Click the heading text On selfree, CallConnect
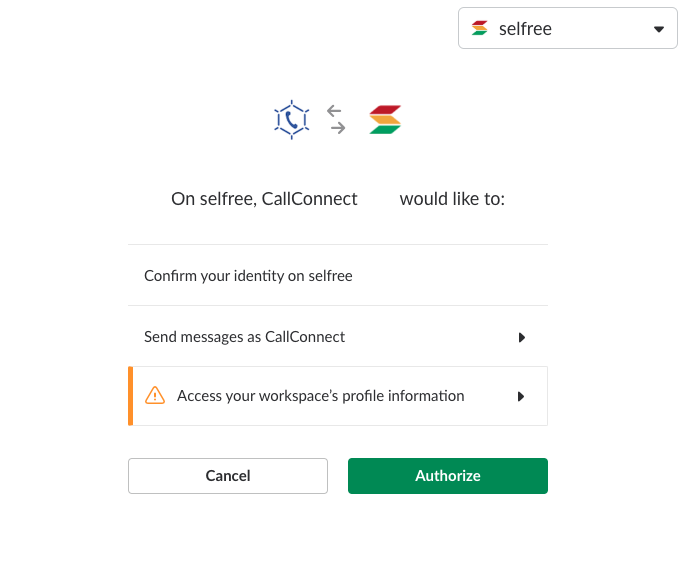Screen dimensions: 680x564 click(264, 199)
